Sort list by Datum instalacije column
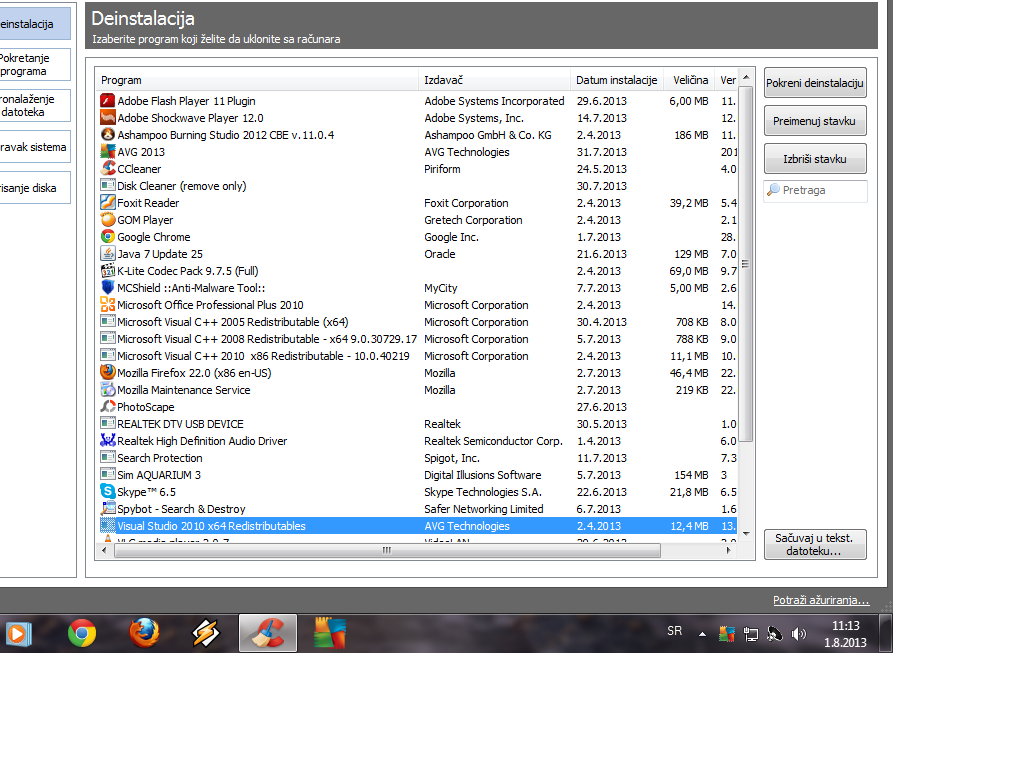Image resolution: width=1024 pixels, height=768 pixels. (x=616, y=80)
